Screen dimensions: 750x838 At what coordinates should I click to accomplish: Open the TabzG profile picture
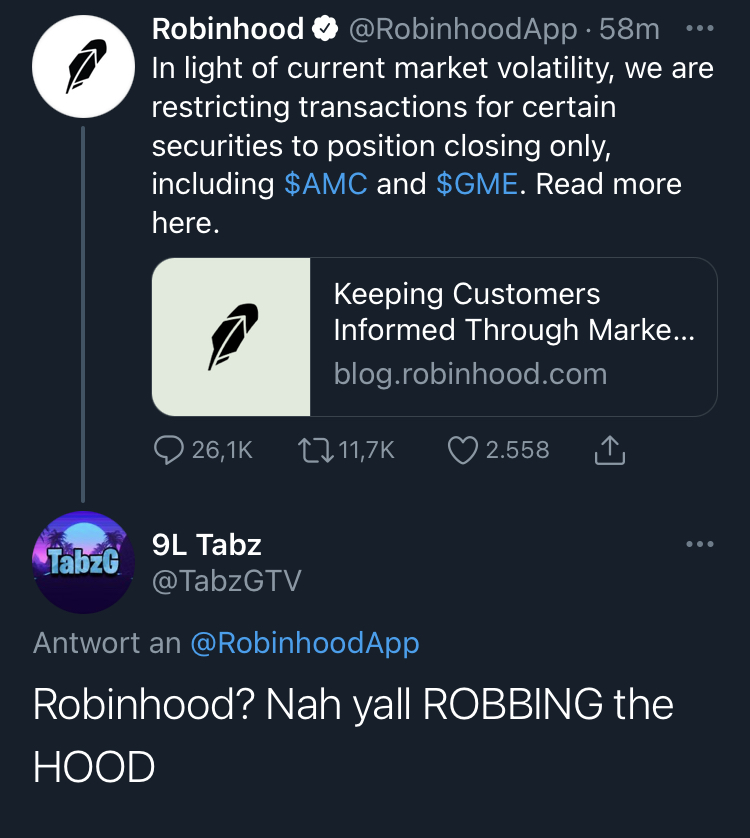83,562
